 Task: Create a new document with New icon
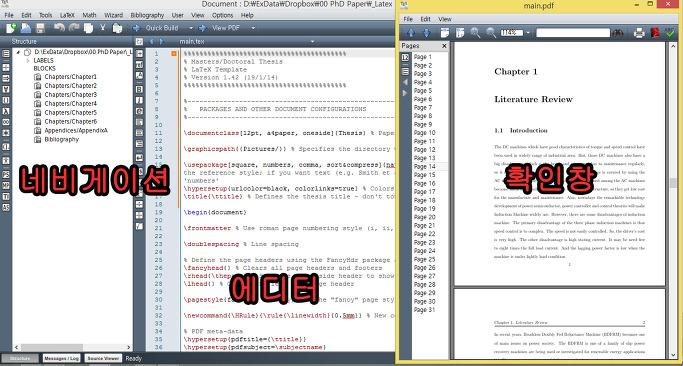11,28
